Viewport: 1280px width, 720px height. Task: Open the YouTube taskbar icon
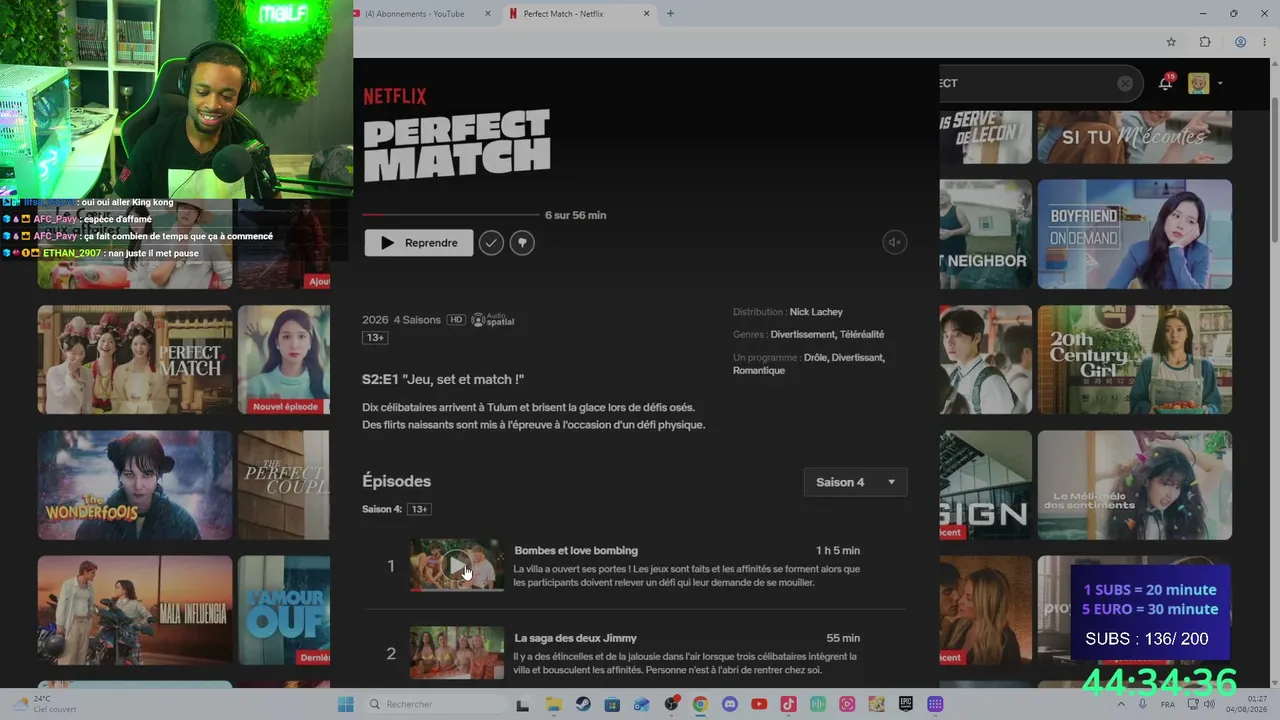(x=759, y=704)
